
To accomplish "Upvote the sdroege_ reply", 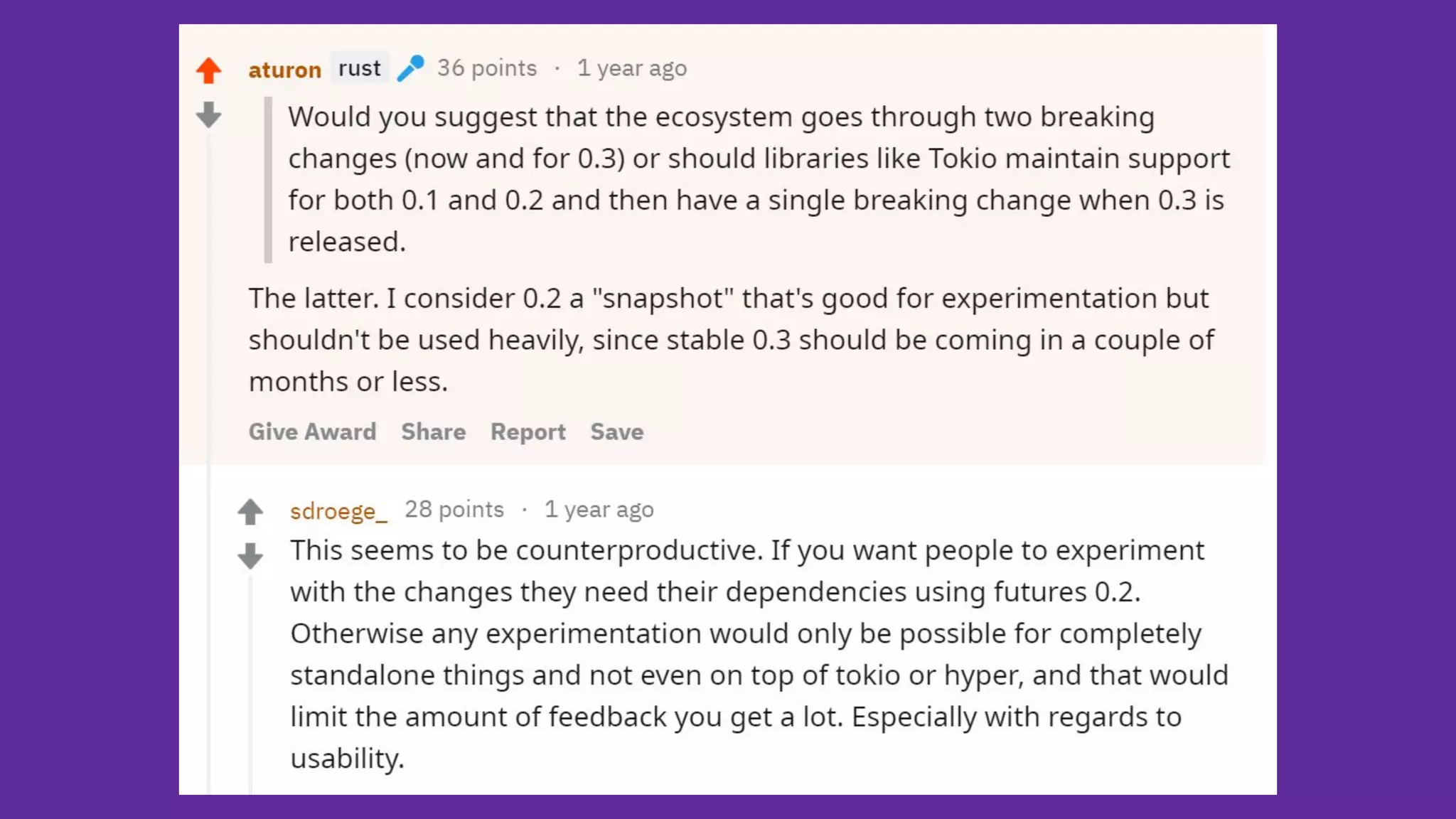I will click(x=250, y=512).
